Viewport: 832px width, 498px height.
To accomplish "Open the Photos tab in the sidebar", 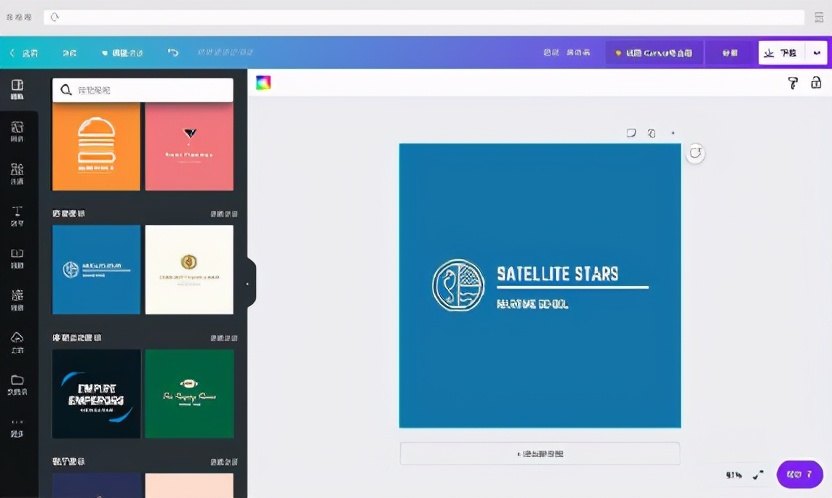I will click(x=17, y=132).
